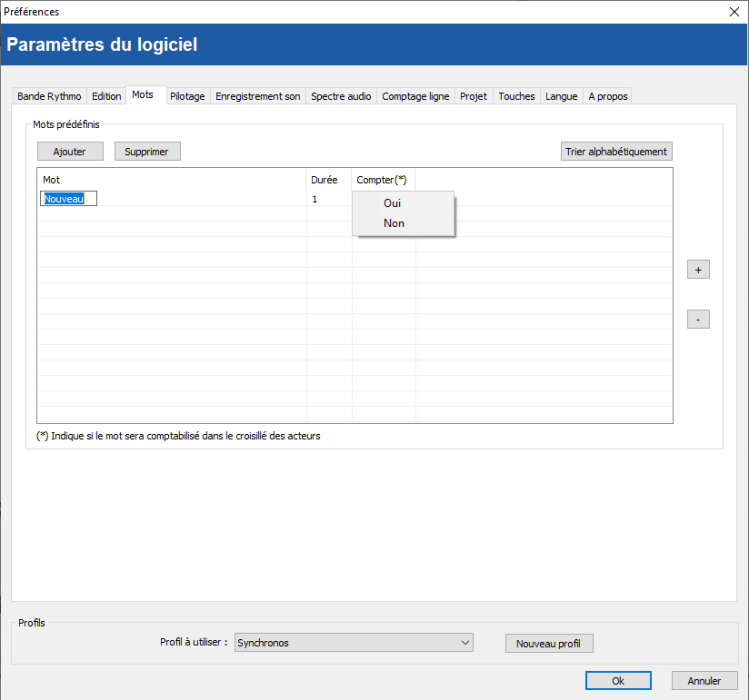Click the Ajouter button
This screenshot has height=700, width=749.
point(70,152)
